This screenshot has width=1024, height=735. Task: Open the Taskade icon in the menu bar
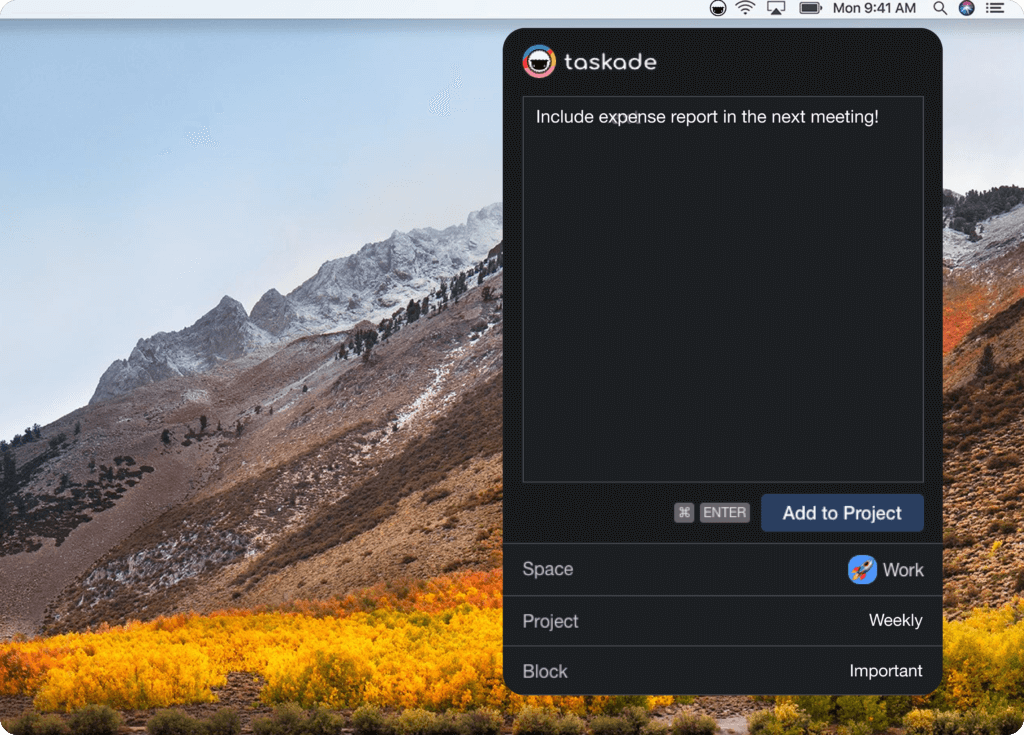click(x=717, y=8)
